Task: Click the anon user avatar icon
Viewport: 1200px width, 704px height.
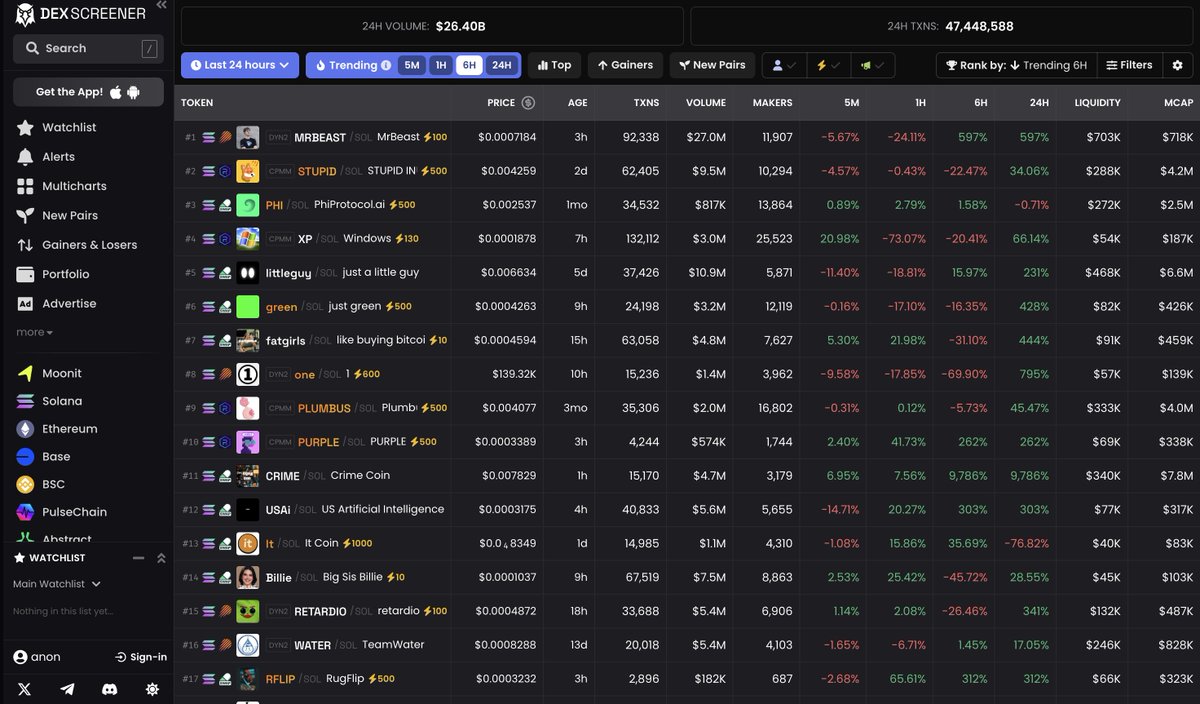Action: tap(20, 657)
